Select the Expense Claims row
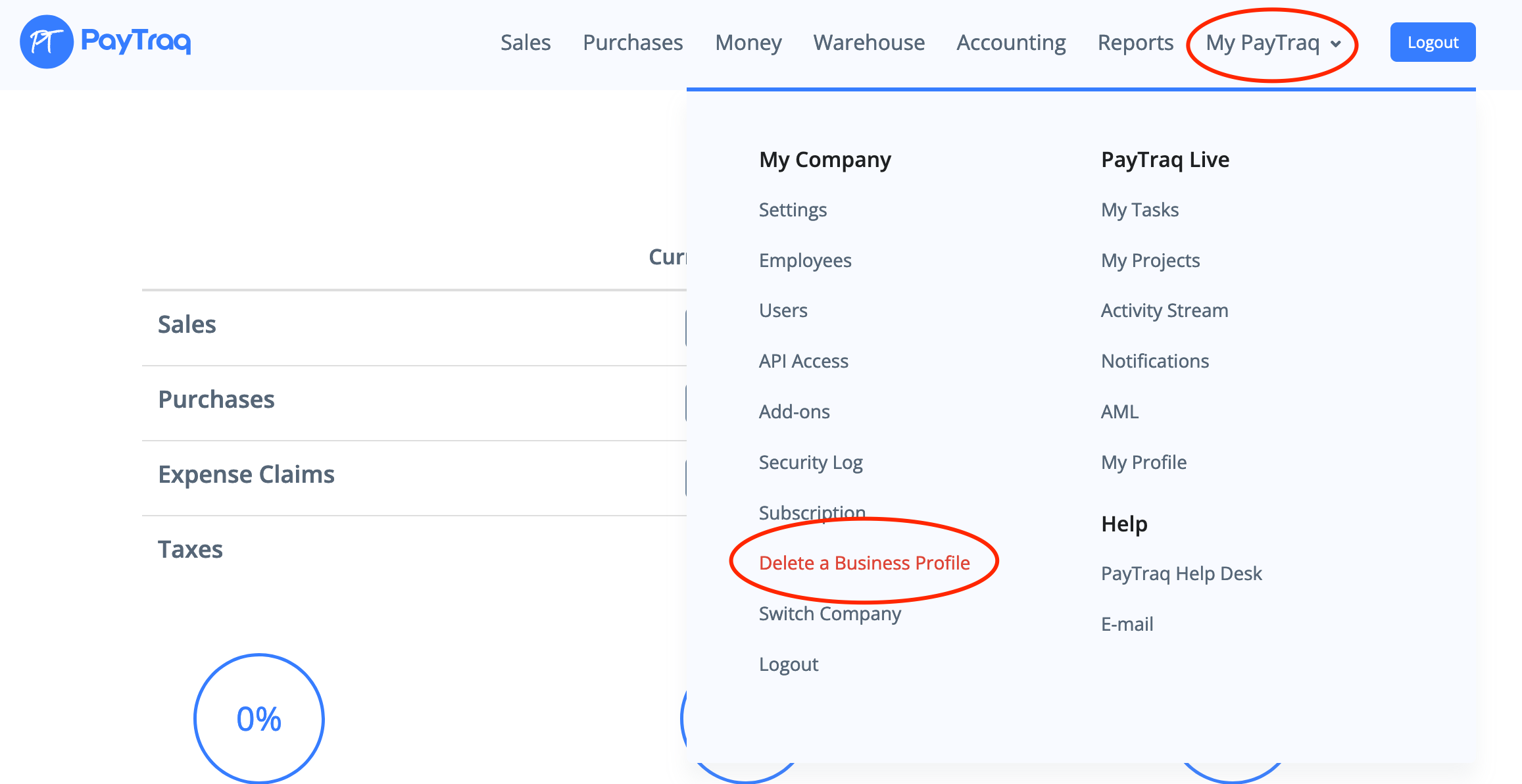Image resolution: width=1522 pixels, height=784 pixels. pos(414,478)
